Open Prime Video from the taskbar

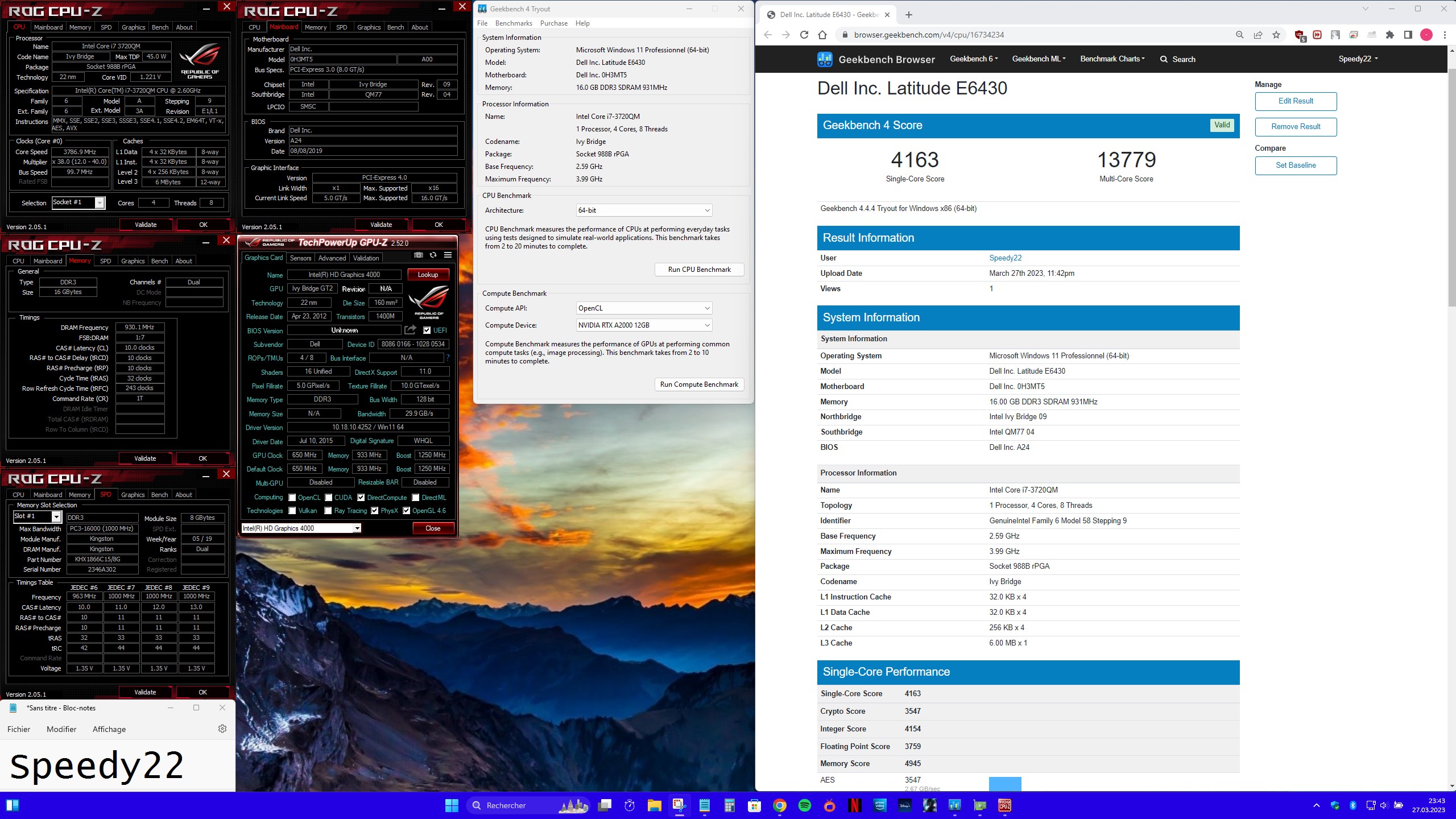click(880, 805)
